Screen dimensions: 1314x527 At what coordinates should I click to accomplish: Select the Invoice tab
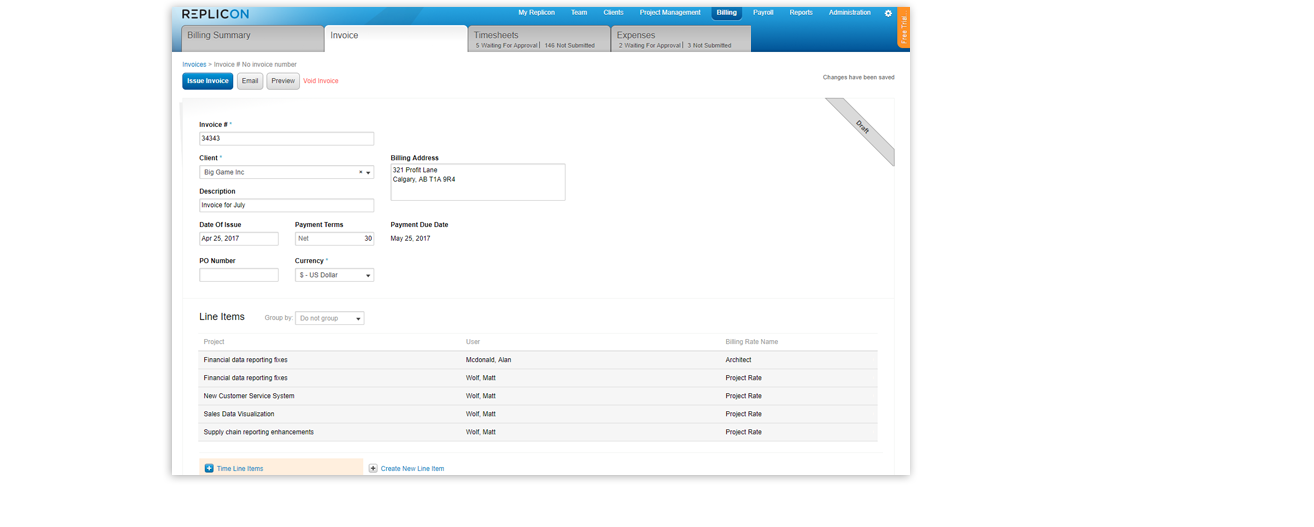(x=396, y=38)
